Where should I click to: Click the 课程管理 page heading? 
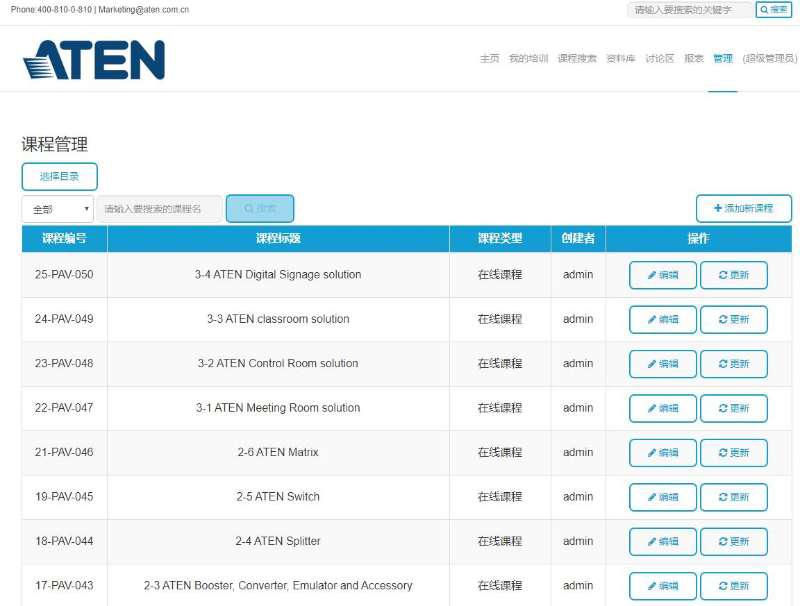pos(55,144)
